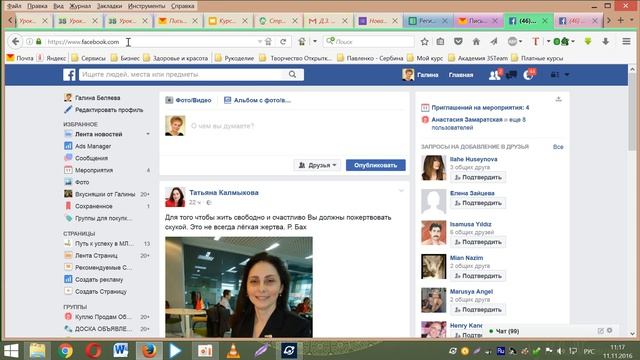
Task: Open Сообщения in left sidebar
Action: (91, 158)
